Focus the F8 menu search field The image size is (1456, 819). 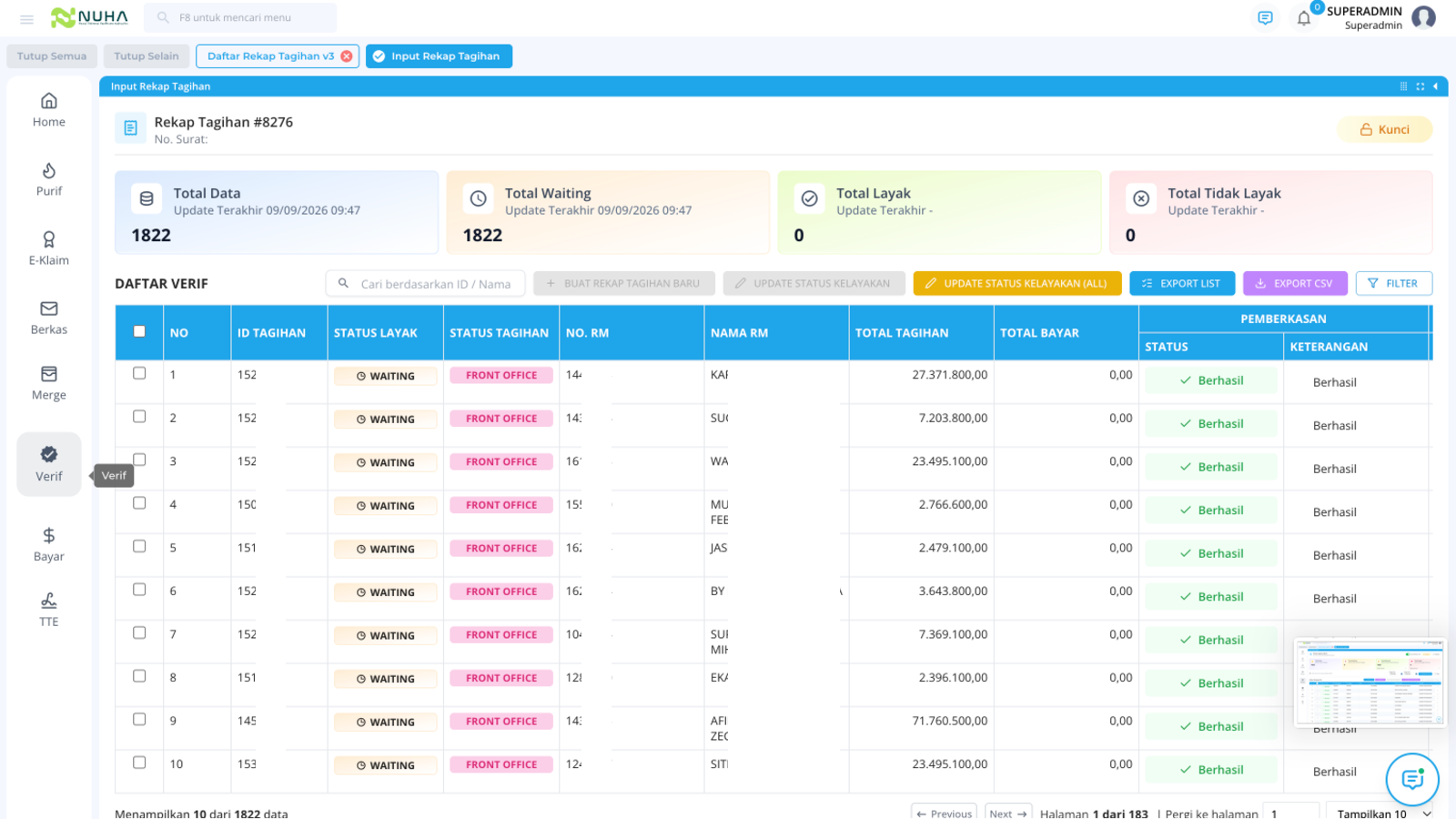240,17
